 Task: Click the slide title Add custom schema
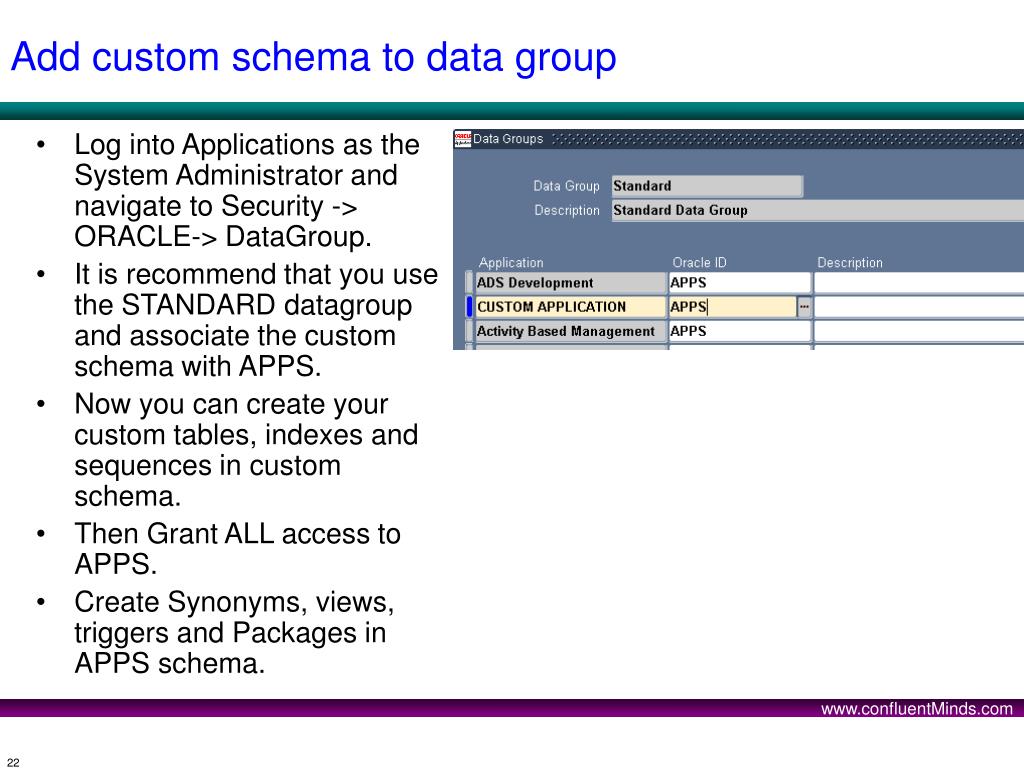pos(313,57)
